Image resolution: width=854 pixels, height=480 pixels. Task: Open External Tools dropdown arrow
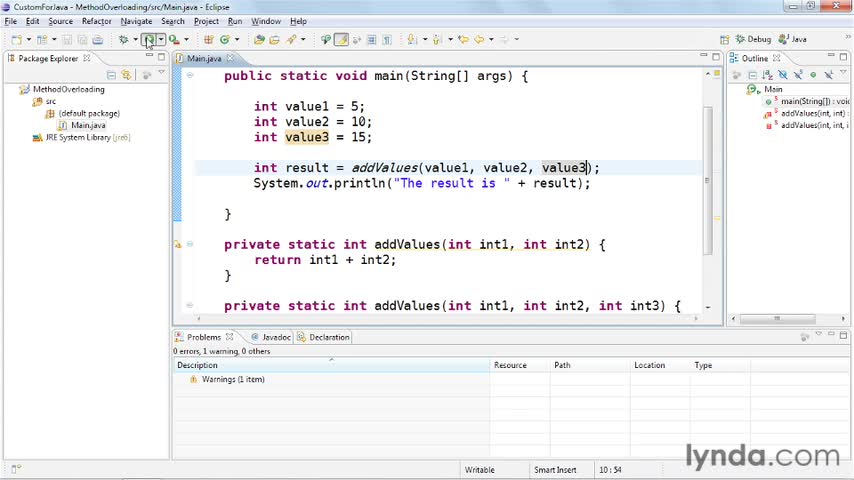(x=186, y=39)
